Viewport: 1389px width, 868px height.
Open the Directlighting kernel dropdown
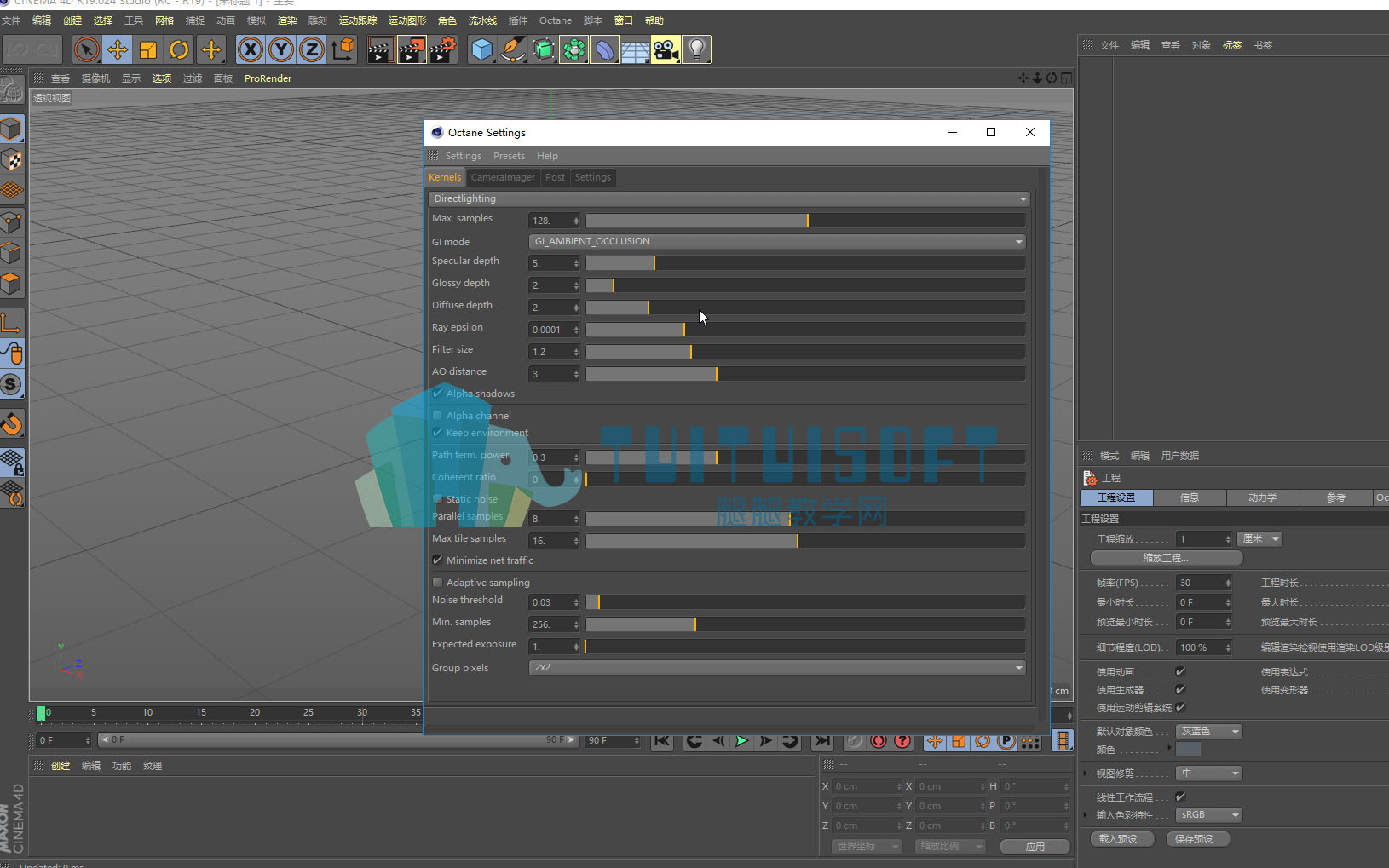point(729,198)
